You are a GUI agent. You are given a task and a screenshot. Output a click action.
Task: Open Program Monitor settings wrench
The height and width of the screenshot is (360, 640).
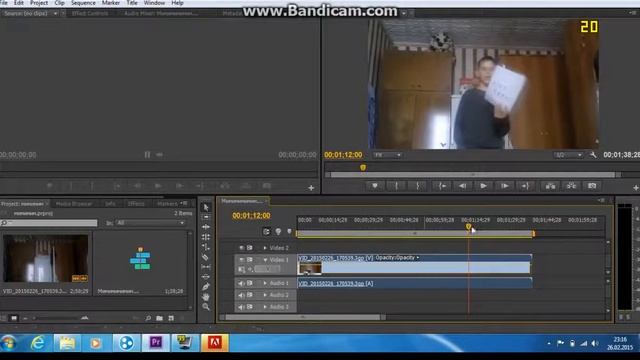coord(593,155)
